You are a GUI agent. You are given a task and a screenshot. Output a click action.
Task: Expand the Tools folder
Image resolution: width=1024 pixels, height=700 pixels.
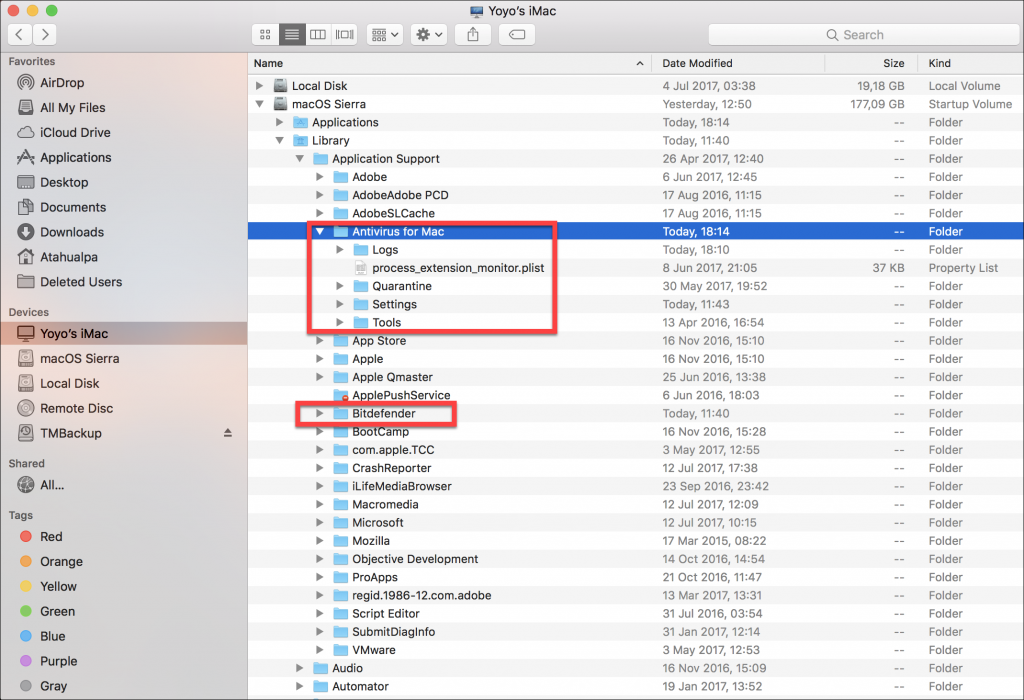pos(340,323)
